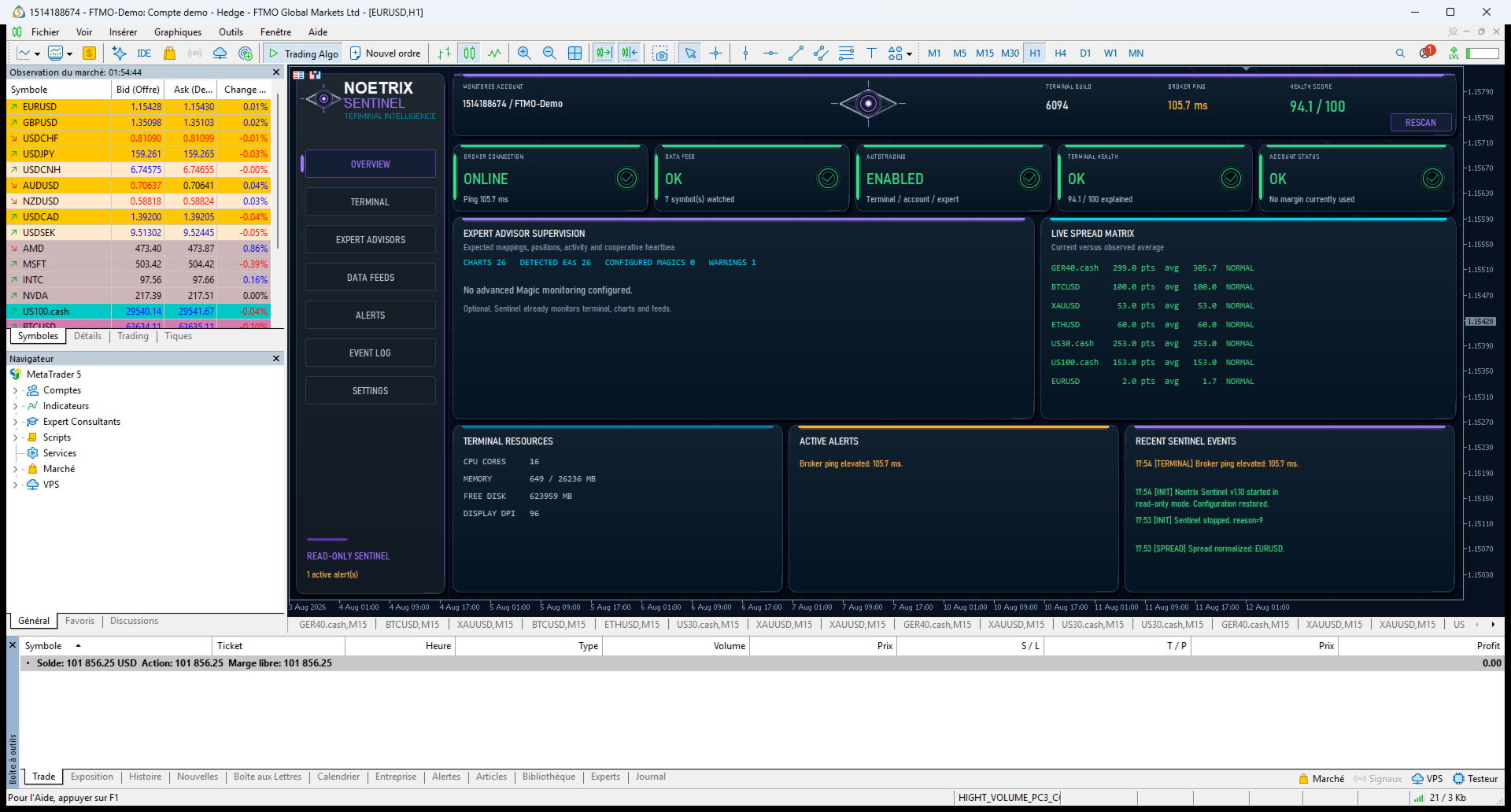Draw a trendline on the chart
1511x812 pixels.
tap(796, 54)
